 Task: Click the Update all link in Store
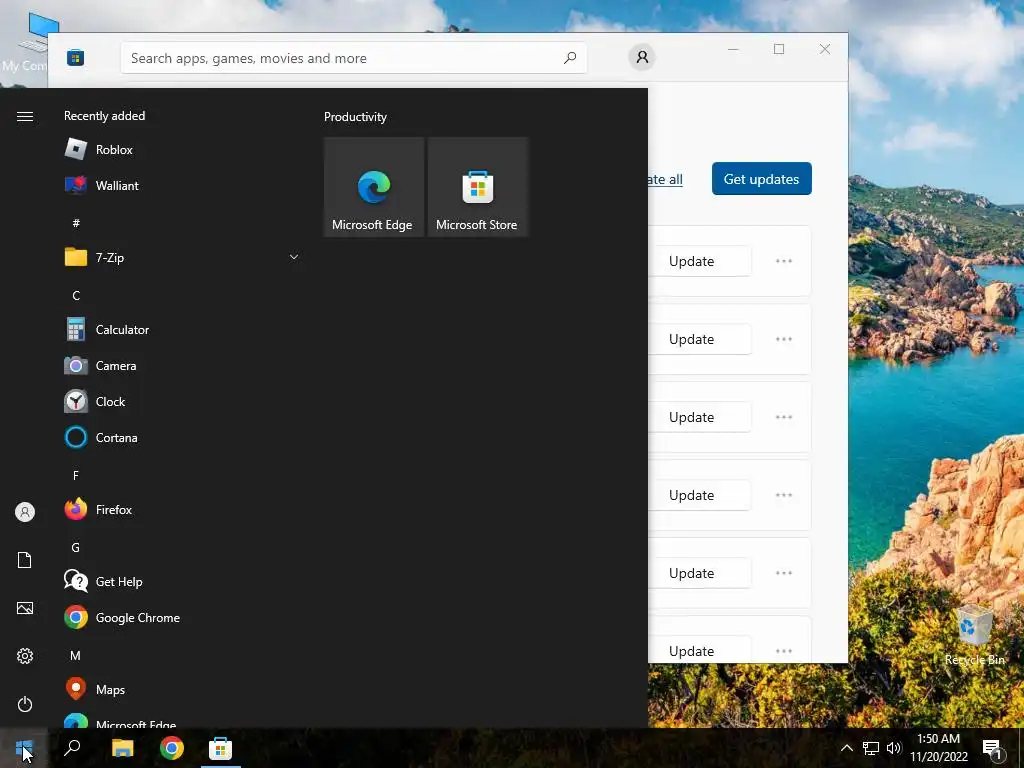point(665,179)
